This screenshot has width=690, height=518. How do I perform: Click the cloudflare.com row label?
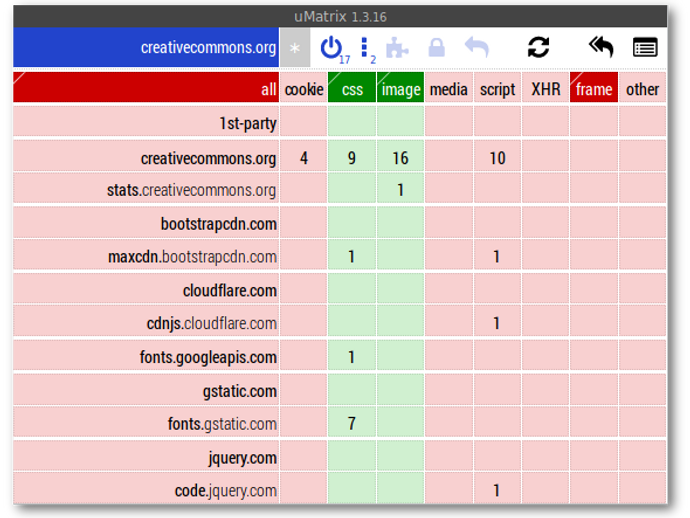pos(146,288)
